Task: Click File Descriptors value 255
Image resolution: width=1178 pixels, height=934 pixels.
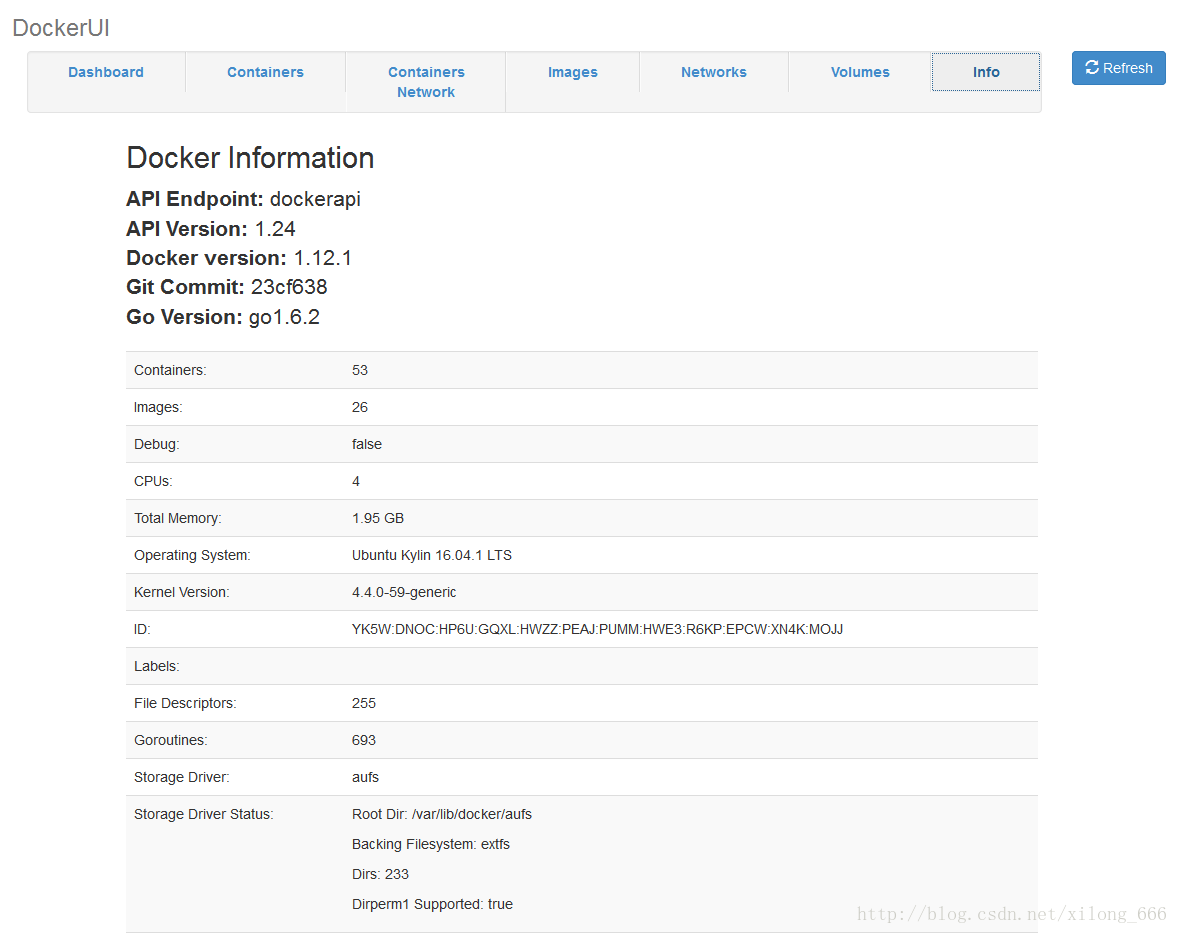Action: pyautogui.click(x=364, y=703)
